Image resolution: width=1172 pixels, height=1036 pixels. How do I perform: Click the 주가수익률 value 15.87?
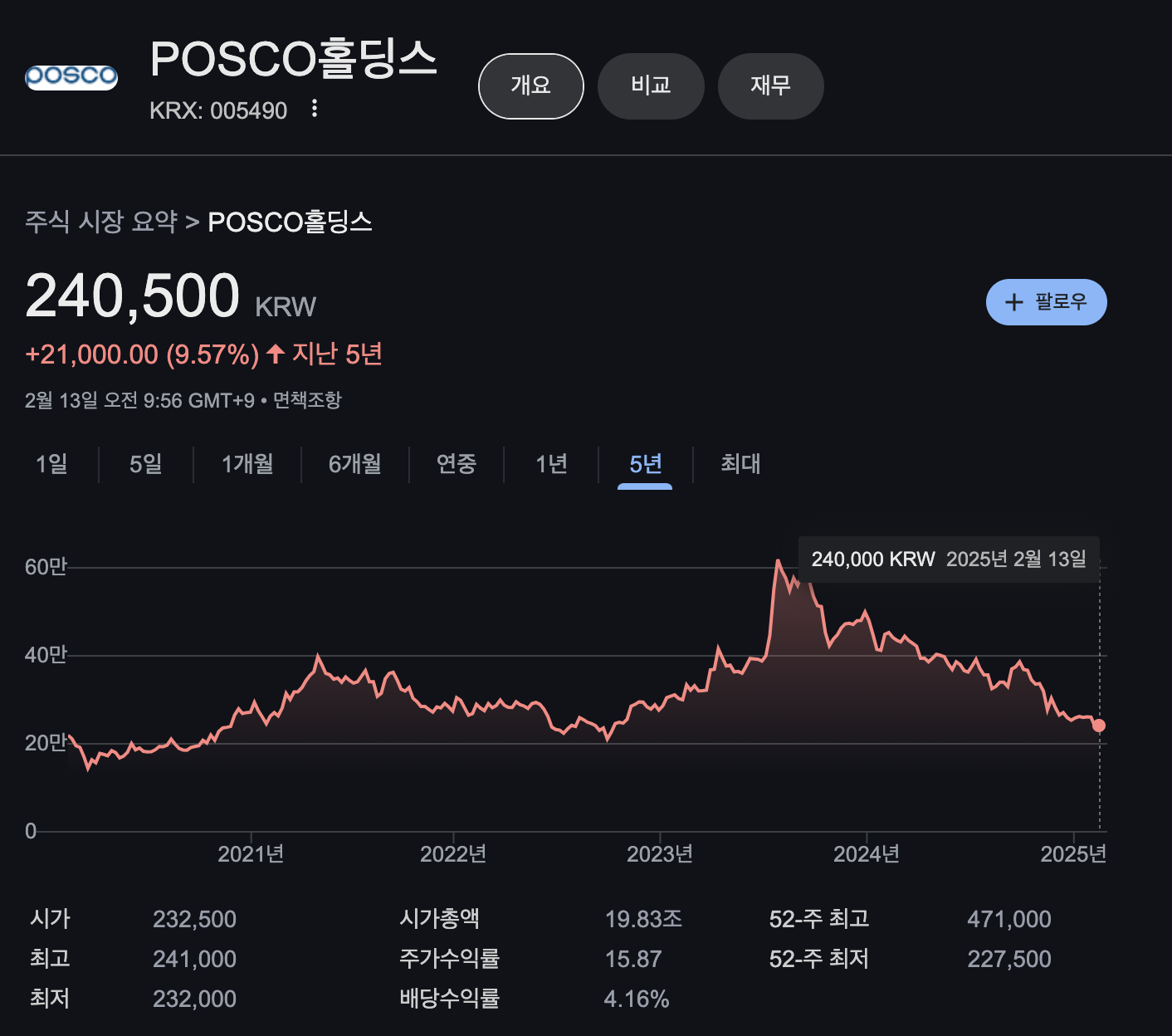pyautogui.click(x=633, y=960)
